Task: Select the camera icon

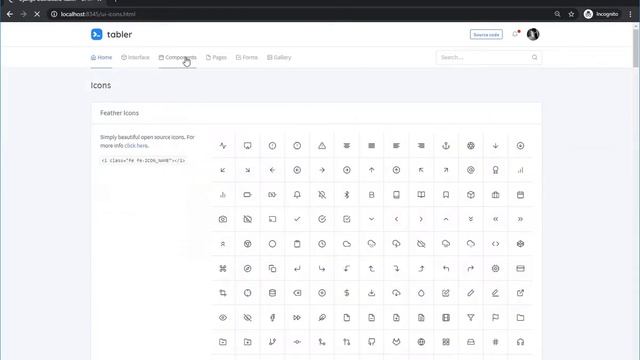Action: 223,219
